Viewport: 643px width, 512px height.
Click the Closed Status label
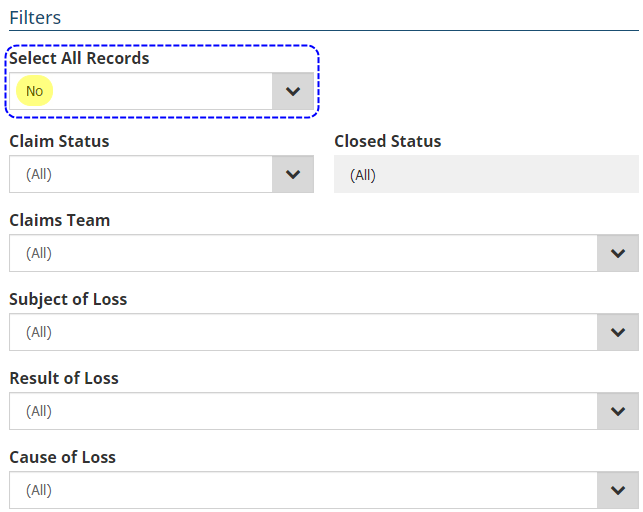(x=387, y=141)
